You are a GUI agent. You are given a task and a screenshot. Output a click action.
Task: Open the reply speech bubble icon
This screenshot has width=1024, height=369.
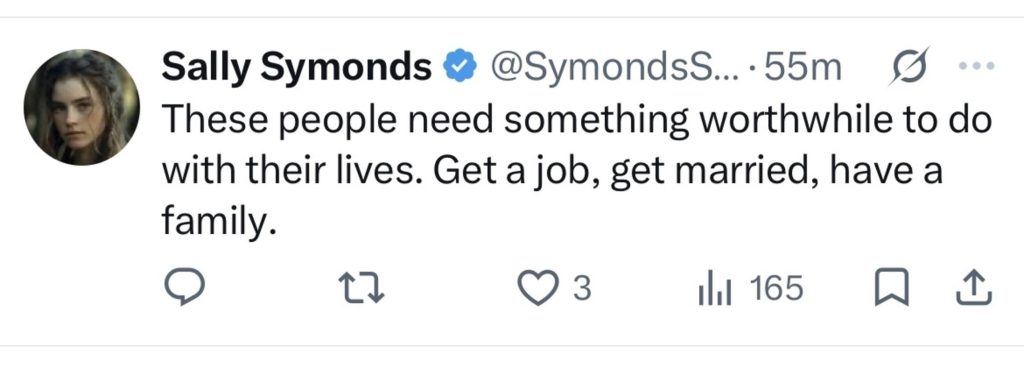(184, 288)
